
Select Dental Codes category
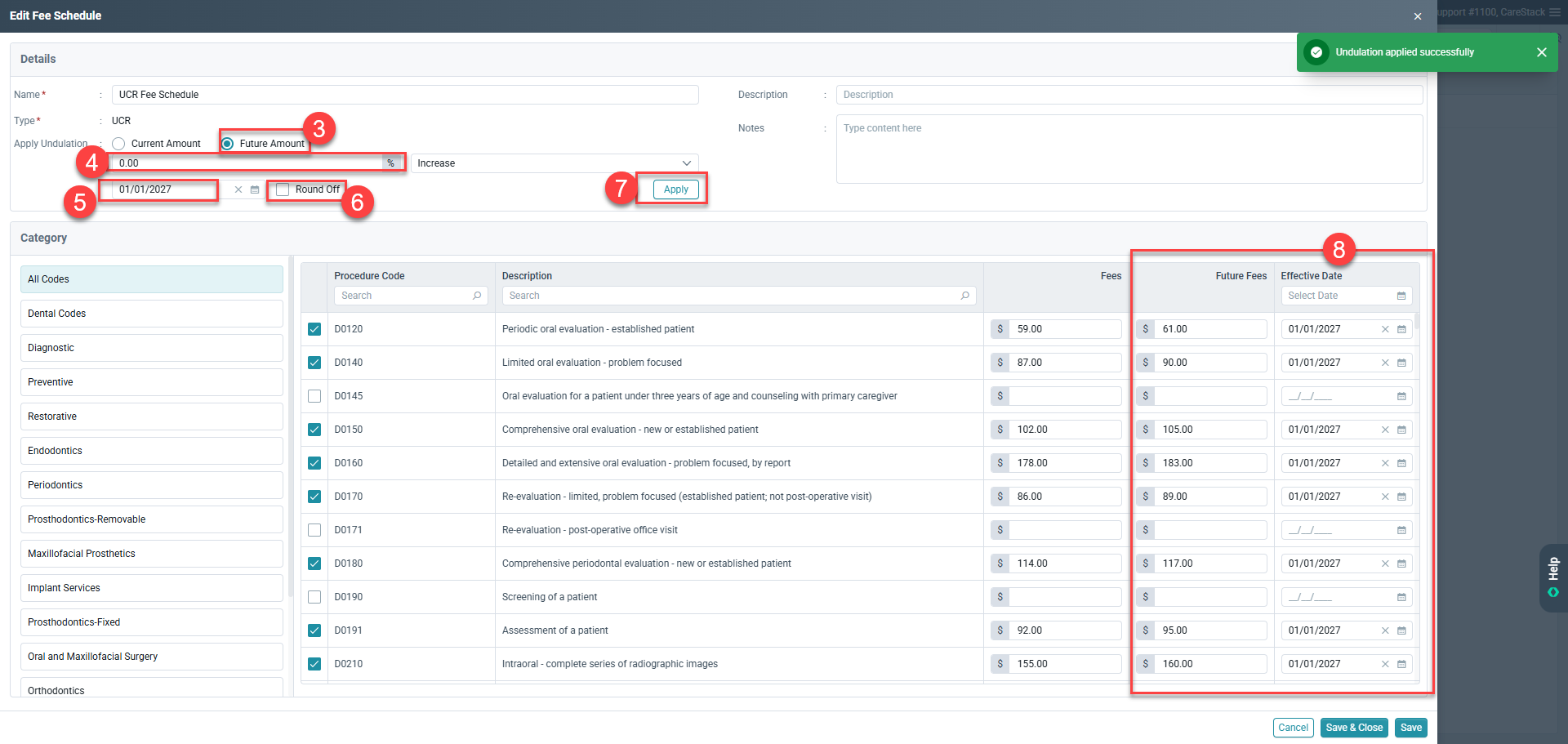click(x=152, y=314)
